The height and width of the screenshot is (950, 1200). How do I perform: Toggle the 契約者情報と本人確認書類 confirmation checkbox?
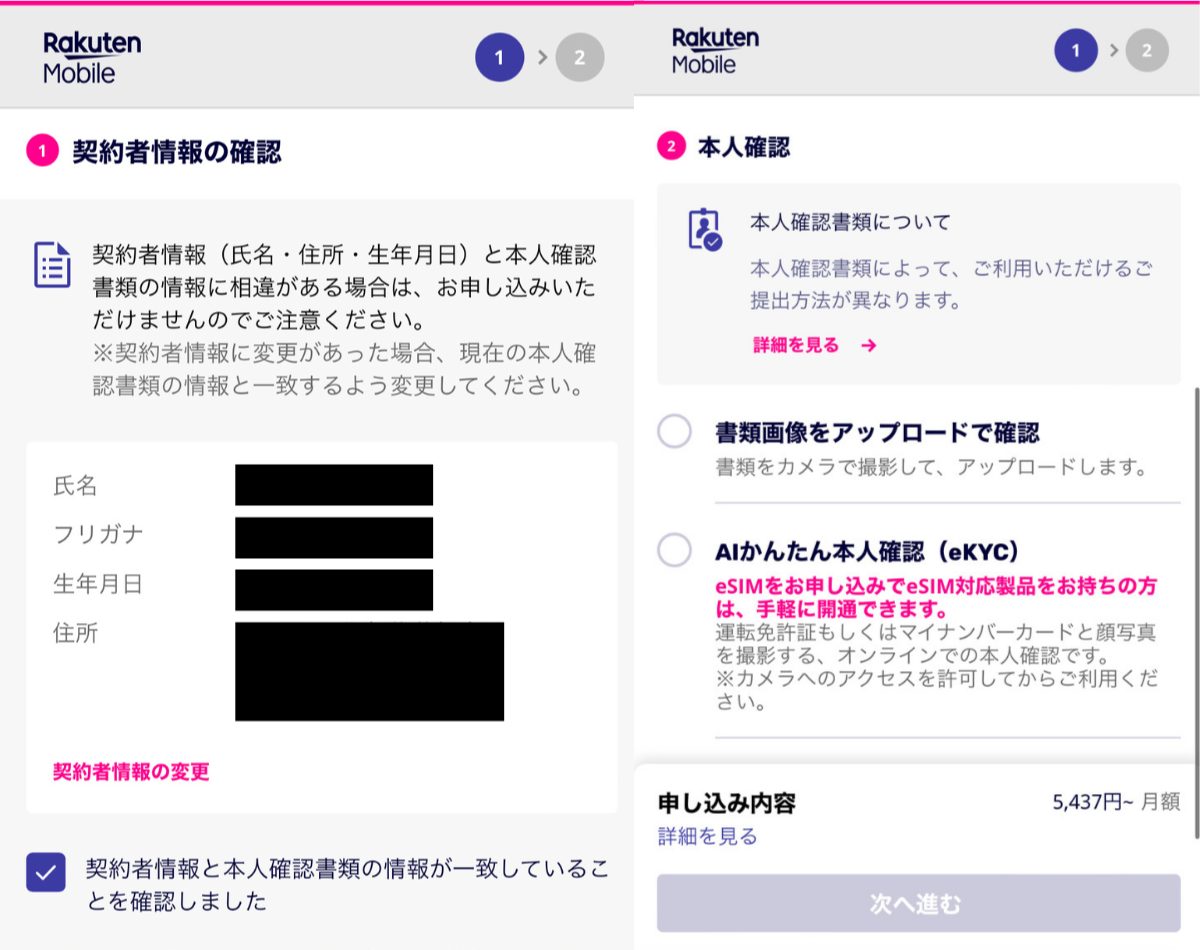46,872
